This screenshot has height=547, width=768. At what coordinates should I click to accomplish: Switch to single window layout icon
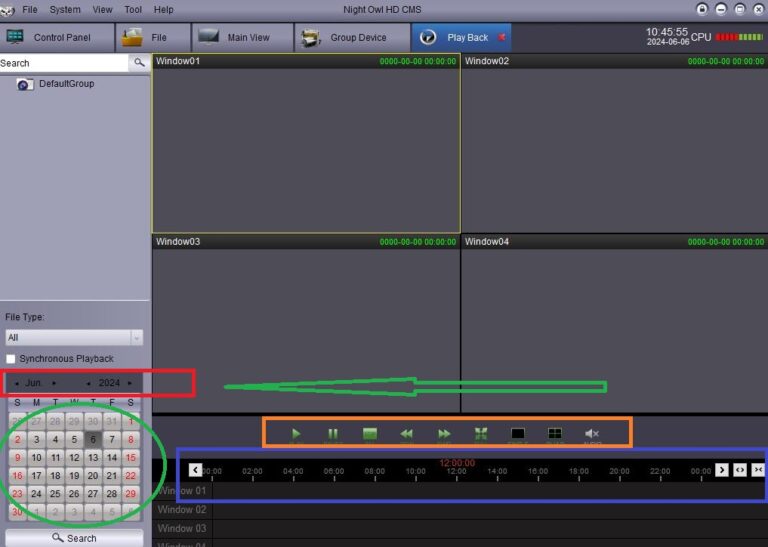point(518,434)
